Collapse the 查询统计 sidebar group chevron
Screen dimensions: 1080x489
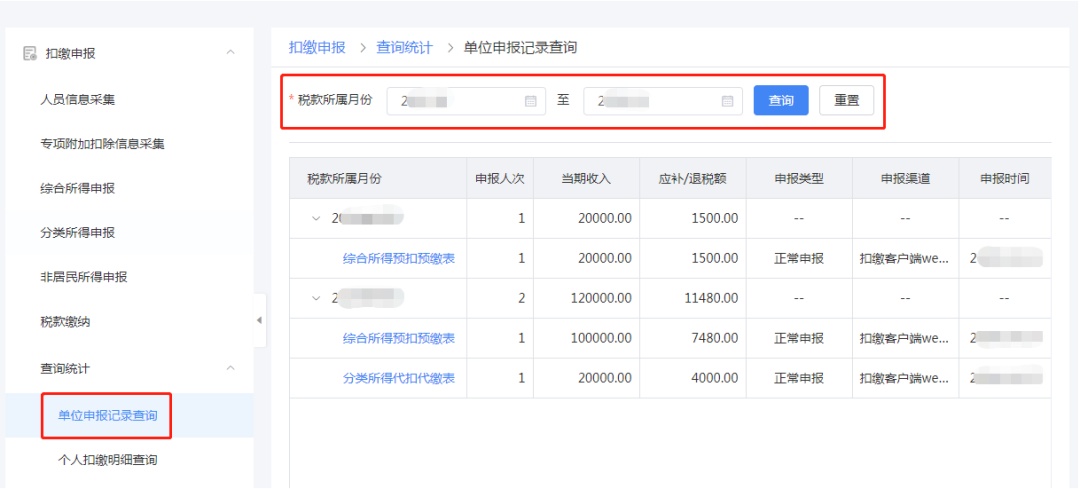pos(231,369)
